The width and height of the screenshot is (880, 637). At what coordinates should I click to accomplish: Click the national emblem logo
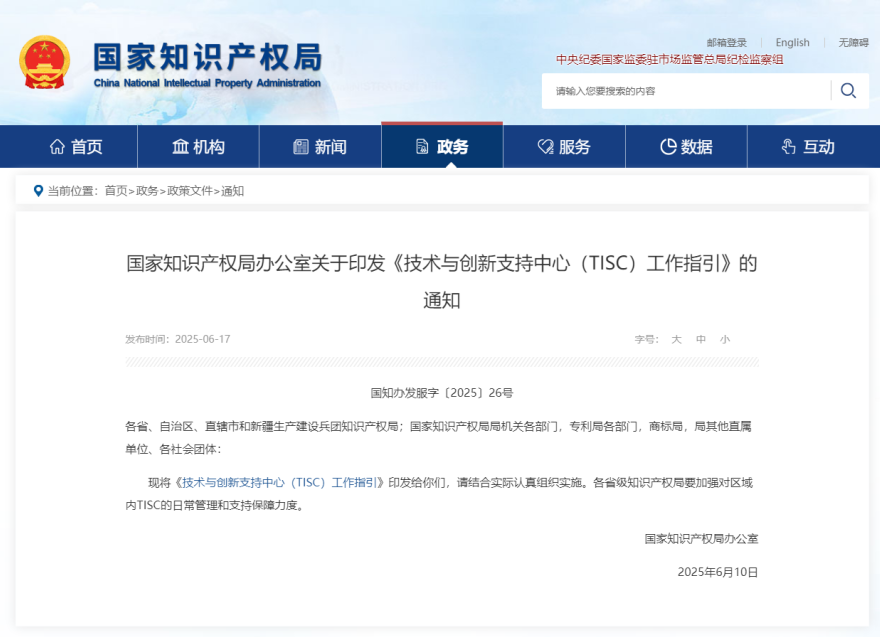(45, 60)
